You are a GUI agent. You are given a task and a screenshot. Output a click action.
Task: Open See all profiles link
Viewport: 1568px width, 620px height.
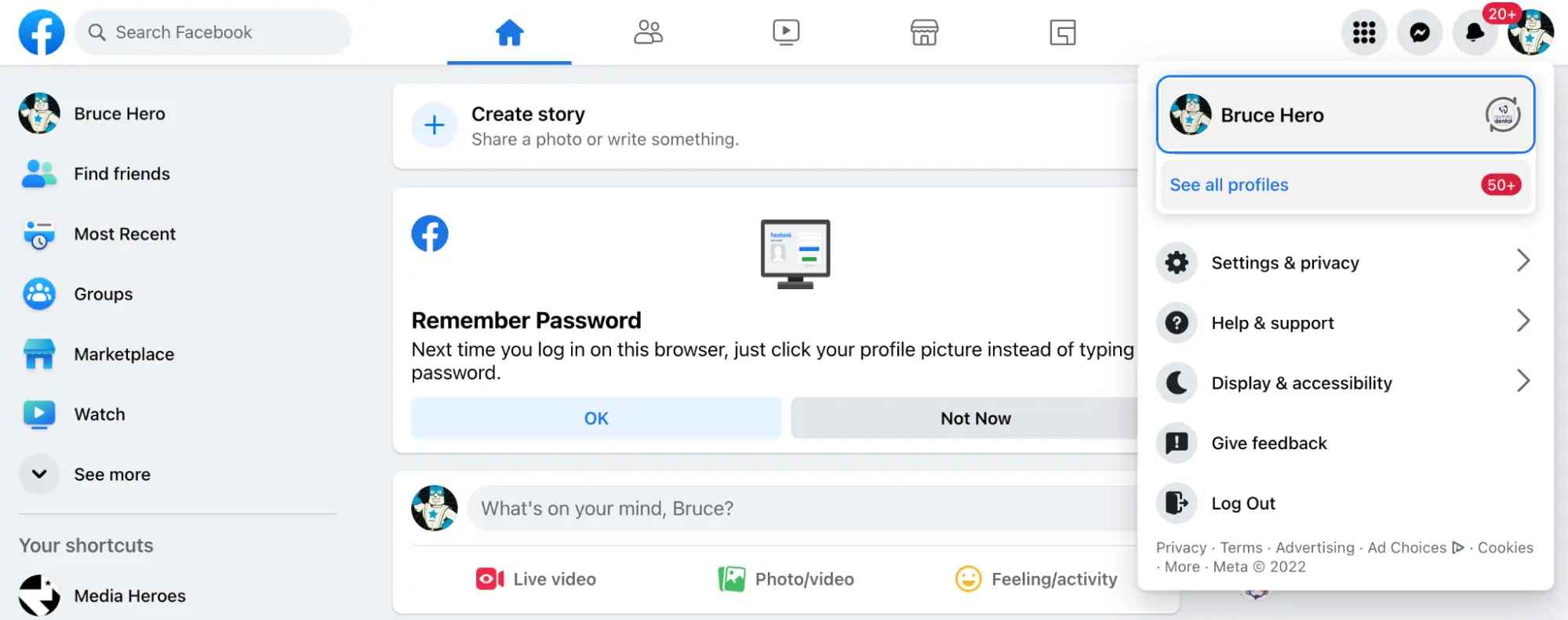coord(1229,185)
